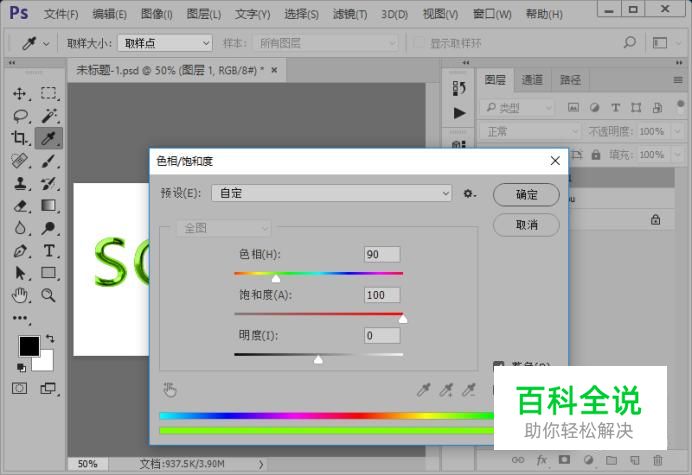Expand the 填充 fill slider arrow
This screenshot has width=692, height=475.
pos(677,155)
